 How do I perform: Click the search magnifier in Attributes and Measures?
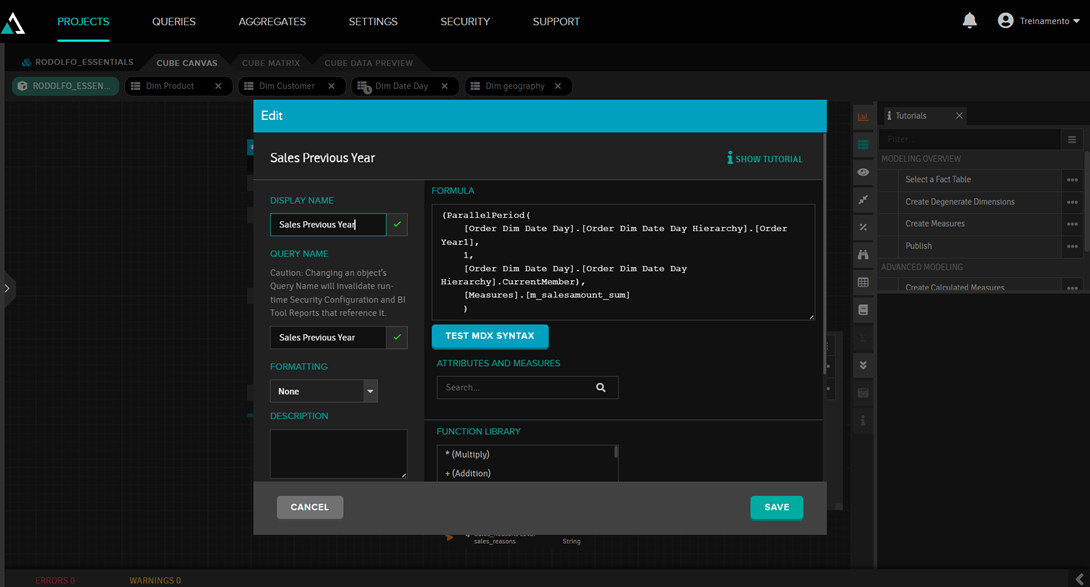601,388
